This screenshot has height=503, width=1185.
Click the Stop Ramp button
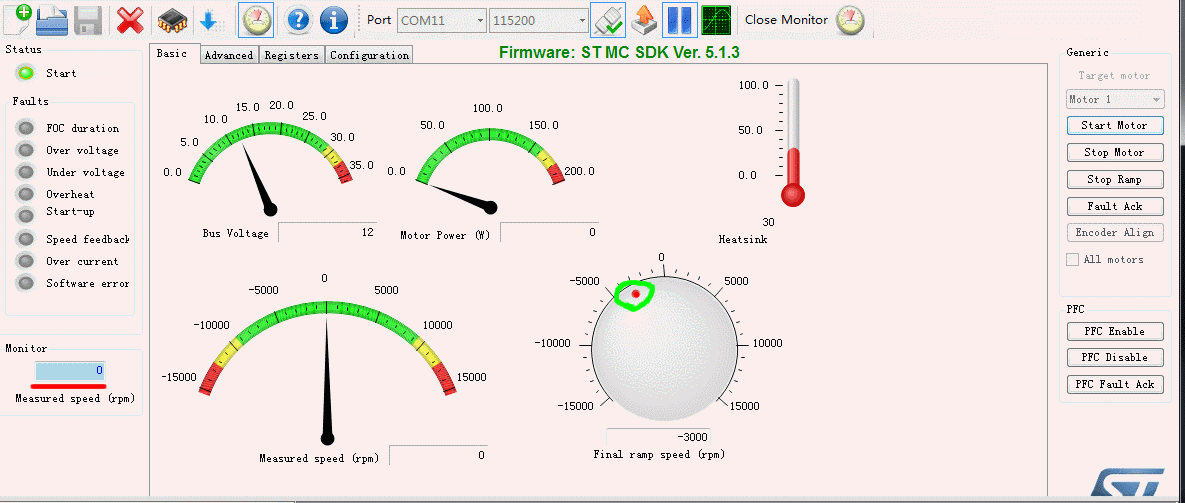(x=1115, y=180)
